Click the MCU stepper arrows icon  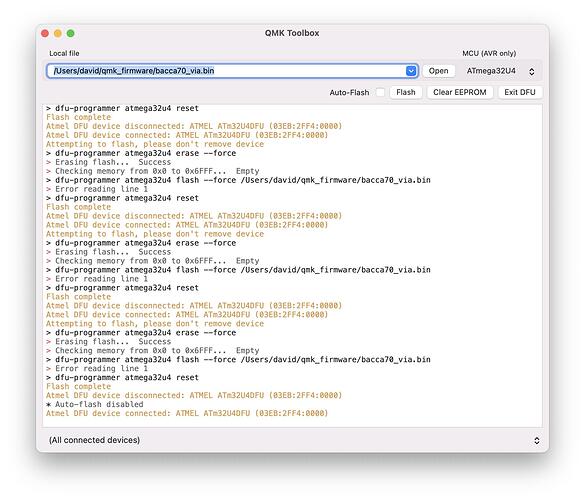[x=531, y=71]
